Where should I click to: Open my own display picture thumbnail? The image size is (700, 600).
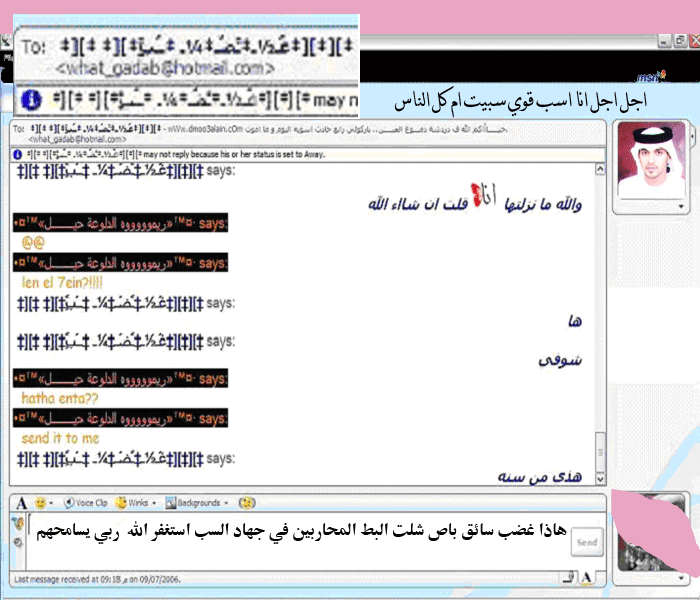651,532
